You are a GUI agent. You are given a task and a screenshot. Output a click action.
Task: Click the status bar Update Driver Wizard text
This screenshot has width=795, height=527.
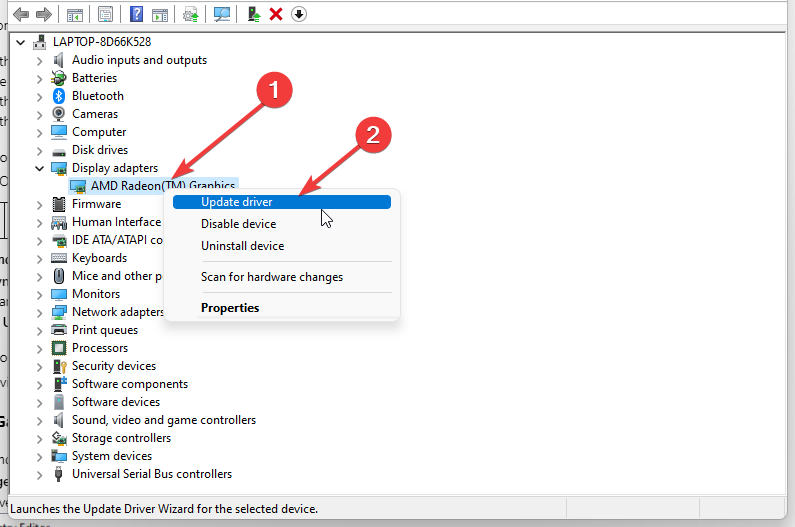point(164,509)
